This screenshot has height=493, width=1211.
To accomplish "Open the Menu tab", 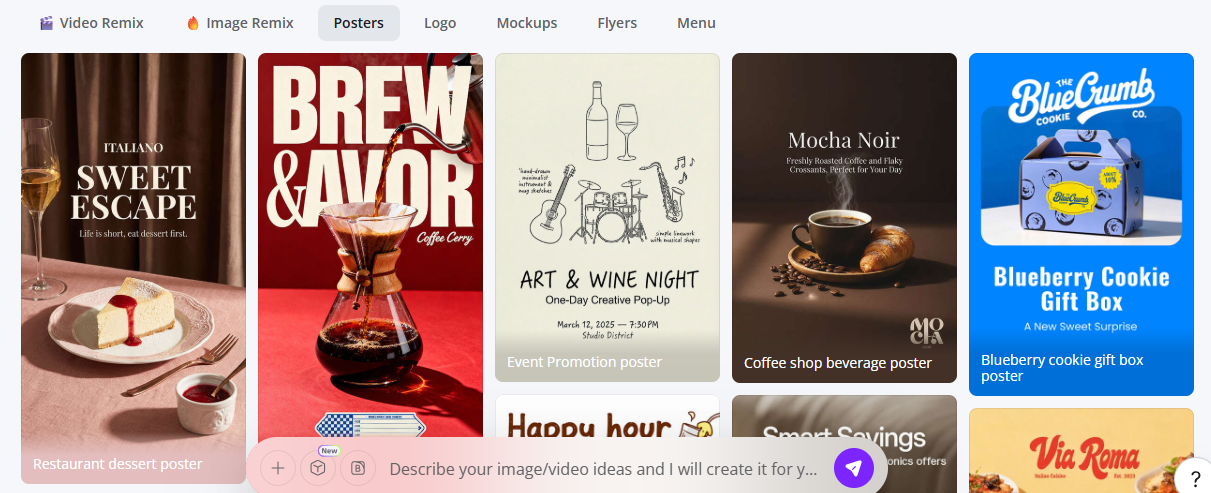I will (x=696, y=22).
